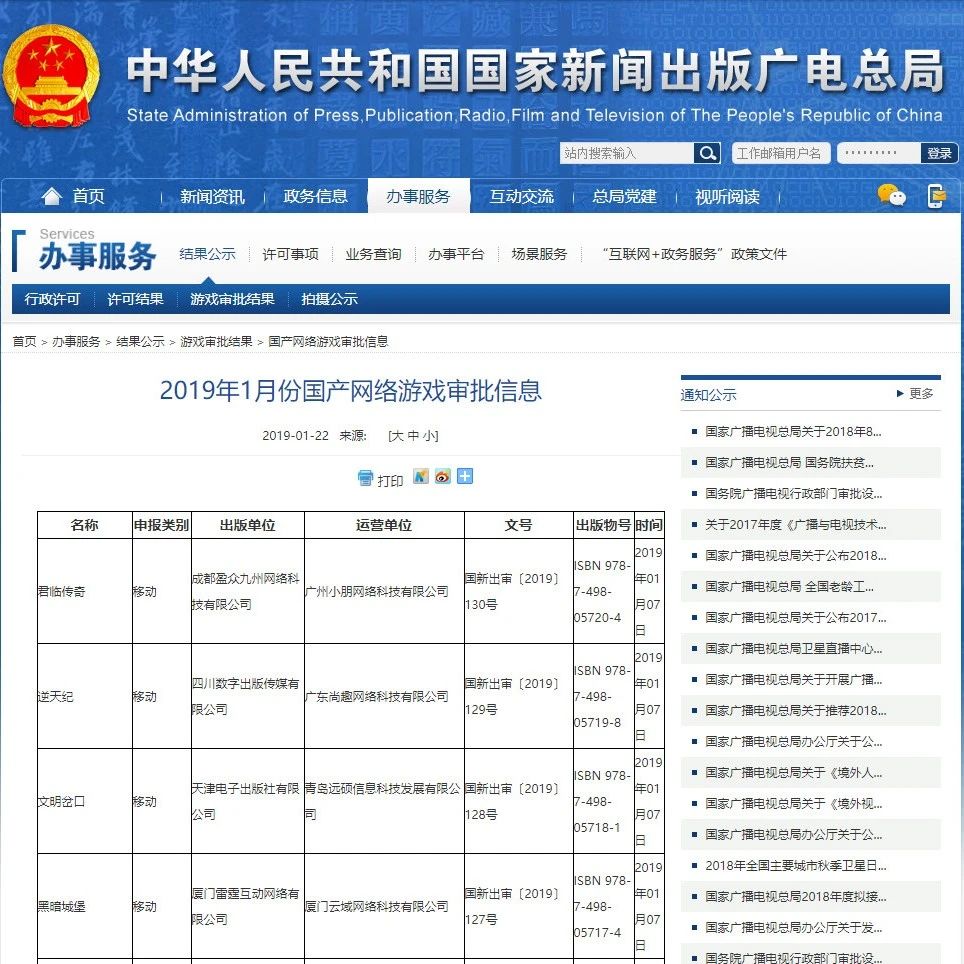Click the printer icon next to 打印
The height and width of the screenshot is (964, 964).
pyautogui.click(x=365, y=478)
